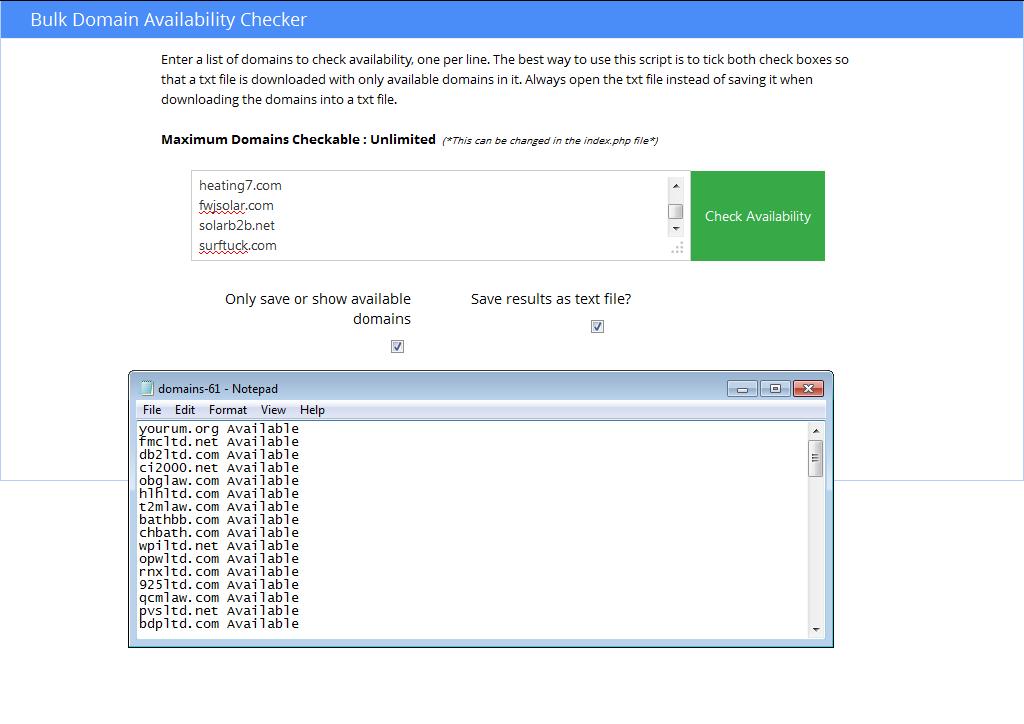Click surftuck.com in the domain textarea
This screenshot has height=724, width=1024.
(238, 245)
